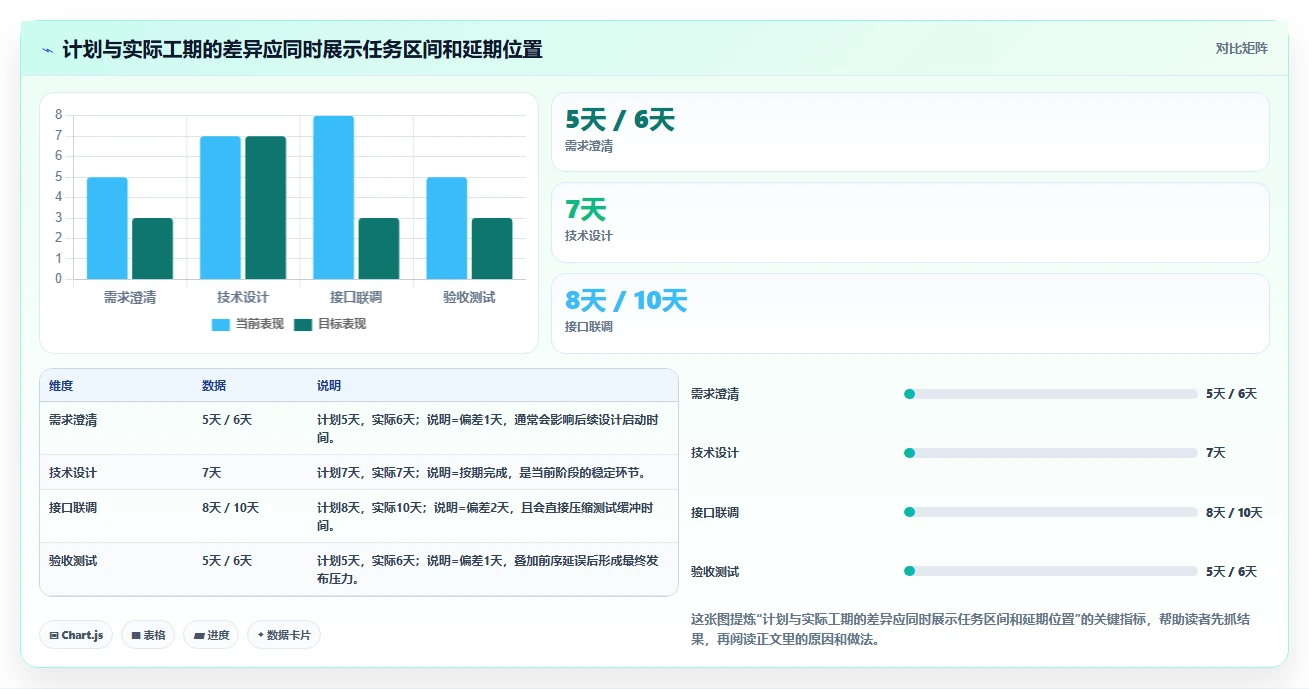Click the 验收测试 axis label under the chart
The width and height of the screenshot is (1309, 689).
469,298
